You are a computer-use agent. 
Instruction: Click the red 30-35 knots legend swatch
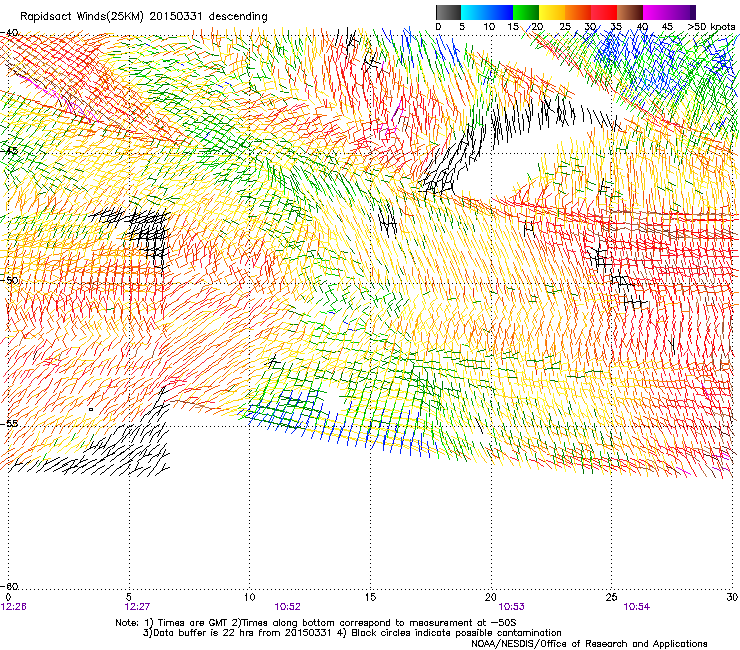click(604, 12)
